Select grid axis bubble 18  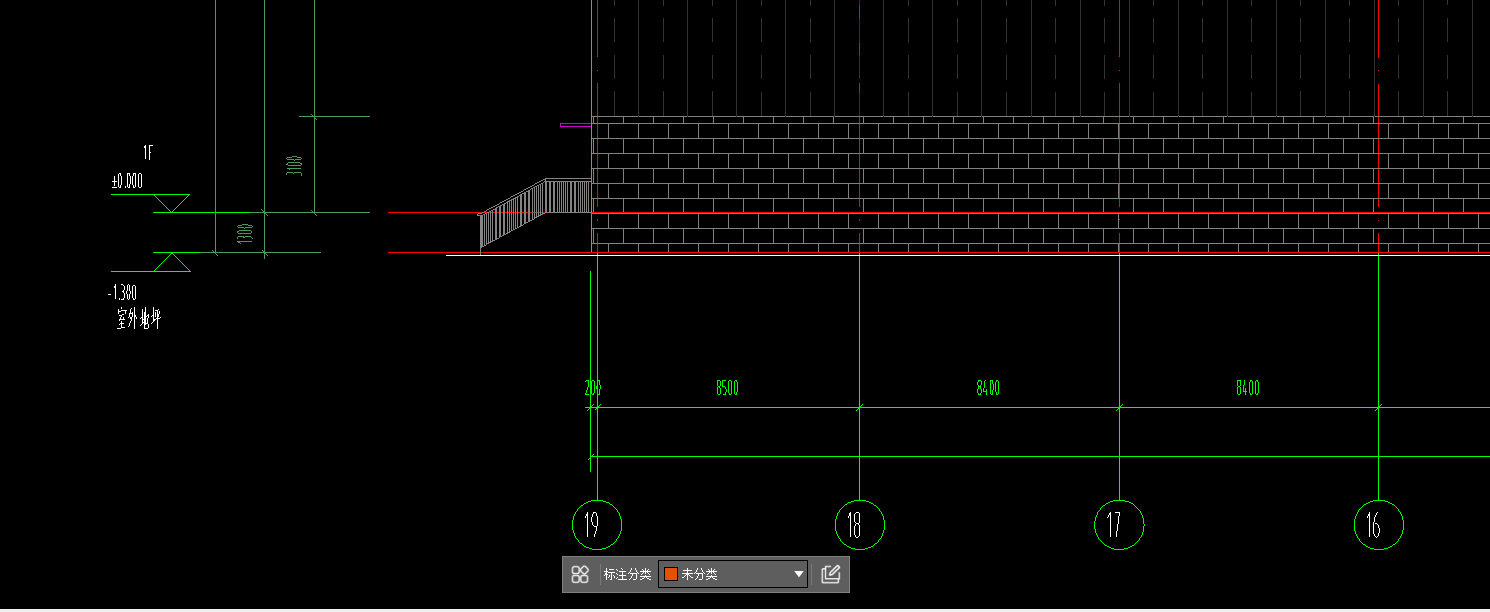point(860,525)
